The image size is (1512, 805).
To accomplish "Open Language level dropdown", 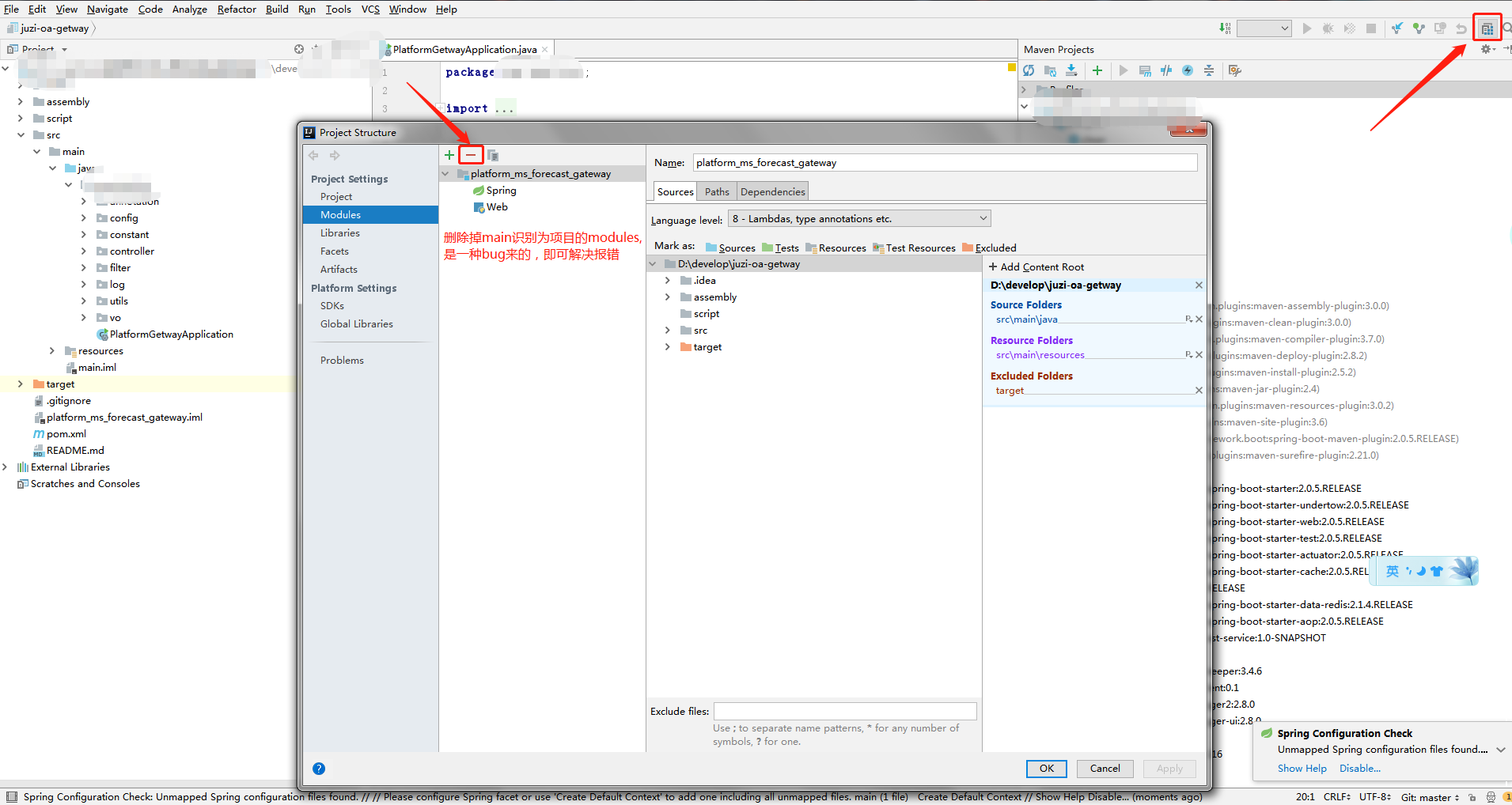I will (859, 219).
